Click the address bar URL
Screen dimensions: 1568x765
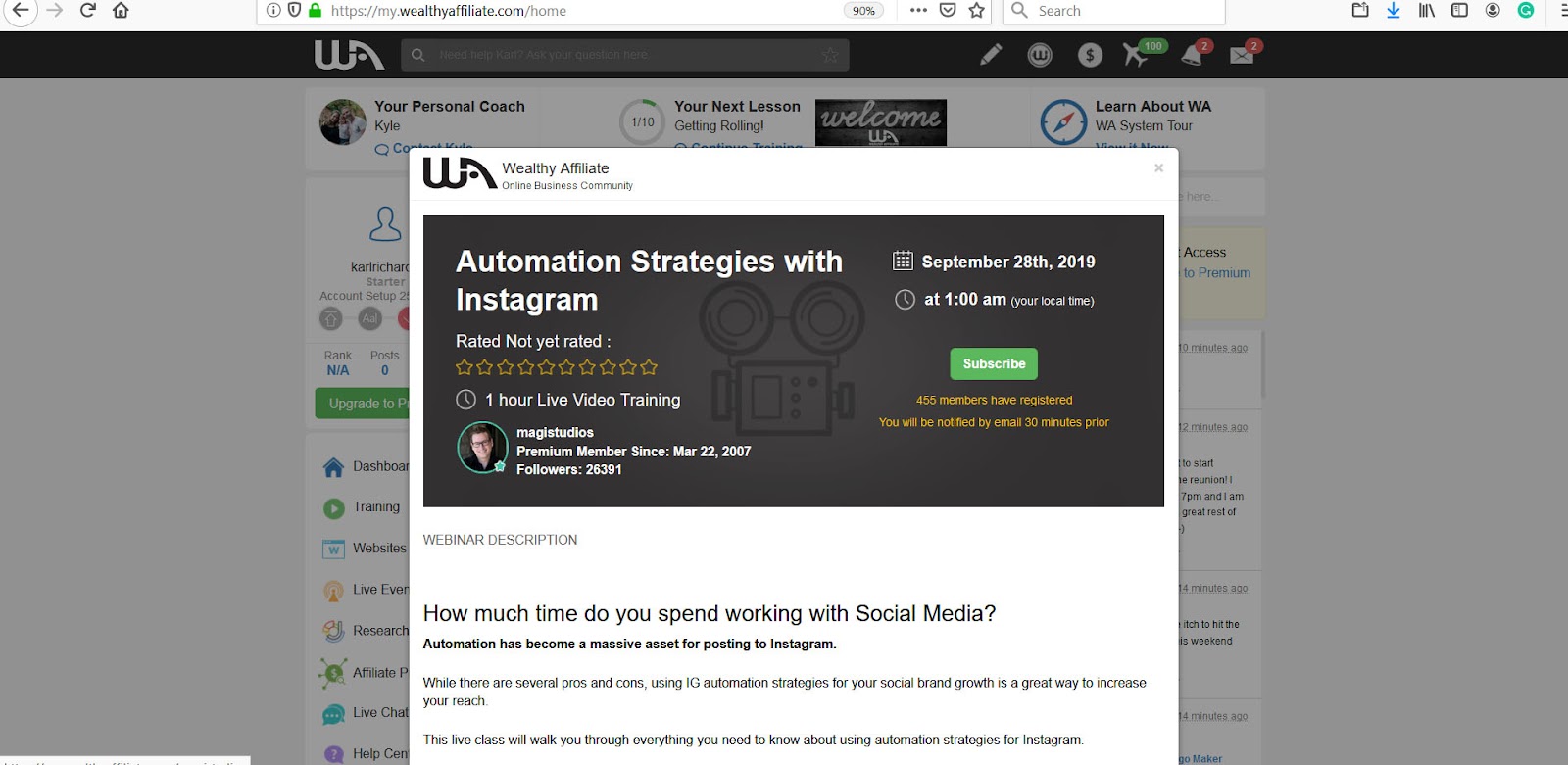[x=449, y=11]
